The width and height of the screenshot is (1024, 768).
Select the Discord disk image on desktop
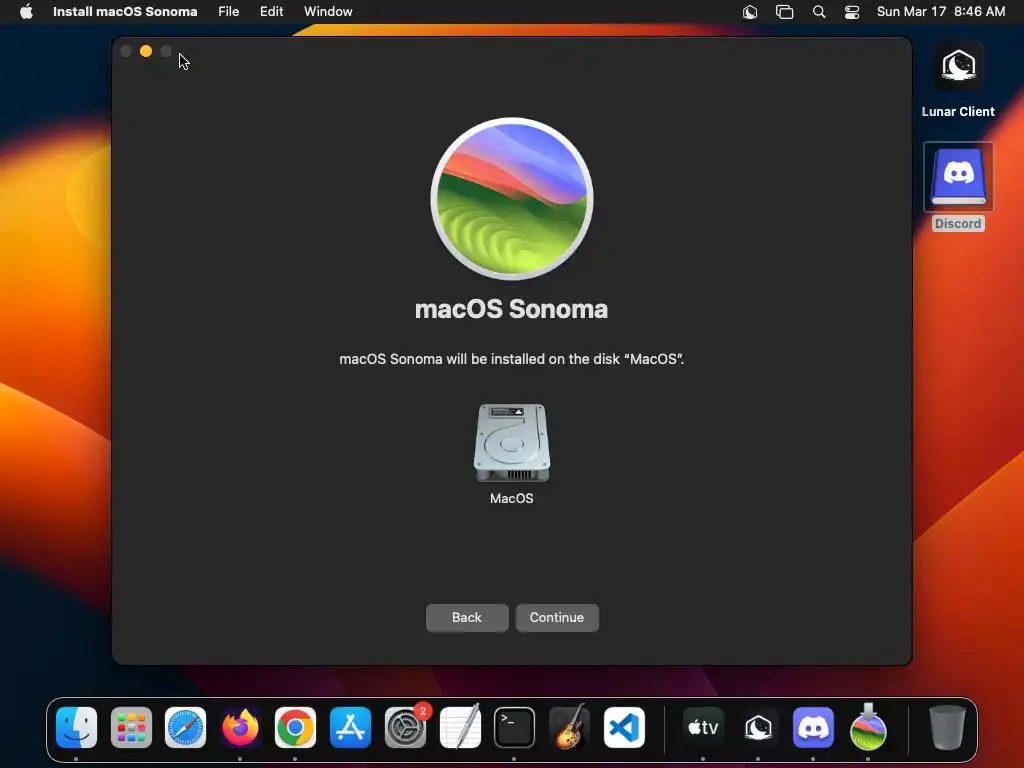(x=958, y=176)
